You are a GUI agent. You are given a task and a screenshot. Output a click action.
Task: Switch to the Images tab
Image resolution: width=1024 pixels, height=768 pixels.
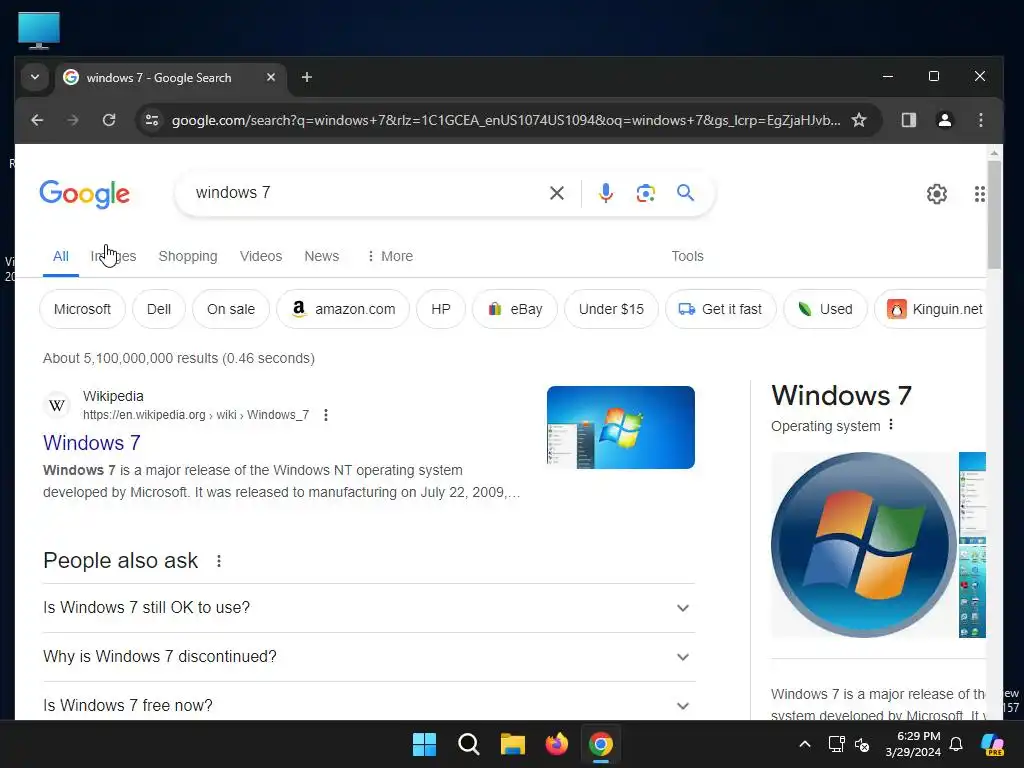tap(114, 257)
